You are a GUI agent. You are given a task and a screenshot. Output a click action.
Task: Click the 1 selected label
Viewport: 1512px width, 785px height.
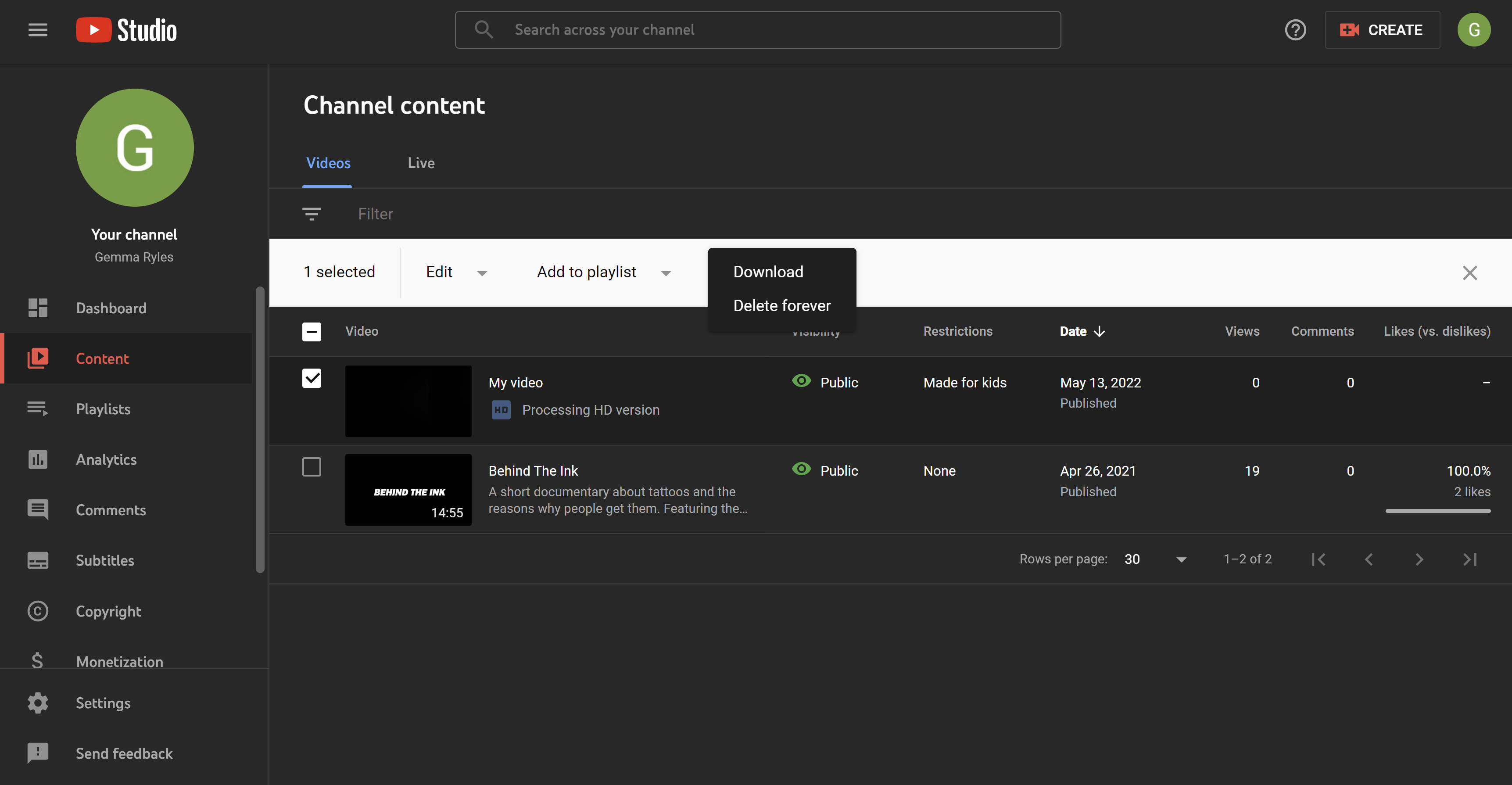[339, 272]
